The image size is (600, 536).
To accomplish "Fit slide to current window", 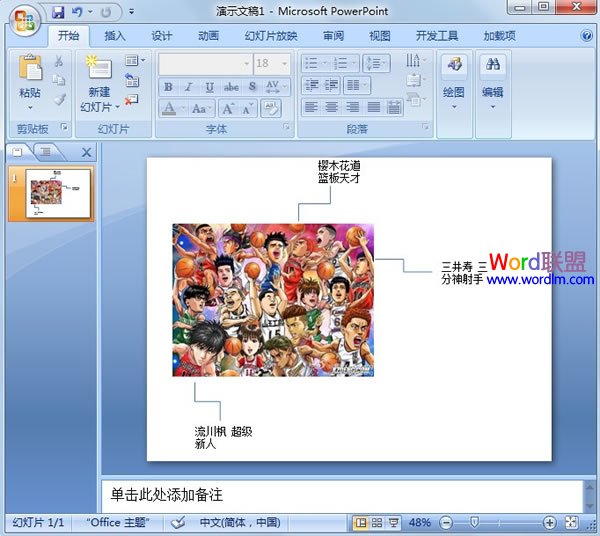I will (571, 522).
